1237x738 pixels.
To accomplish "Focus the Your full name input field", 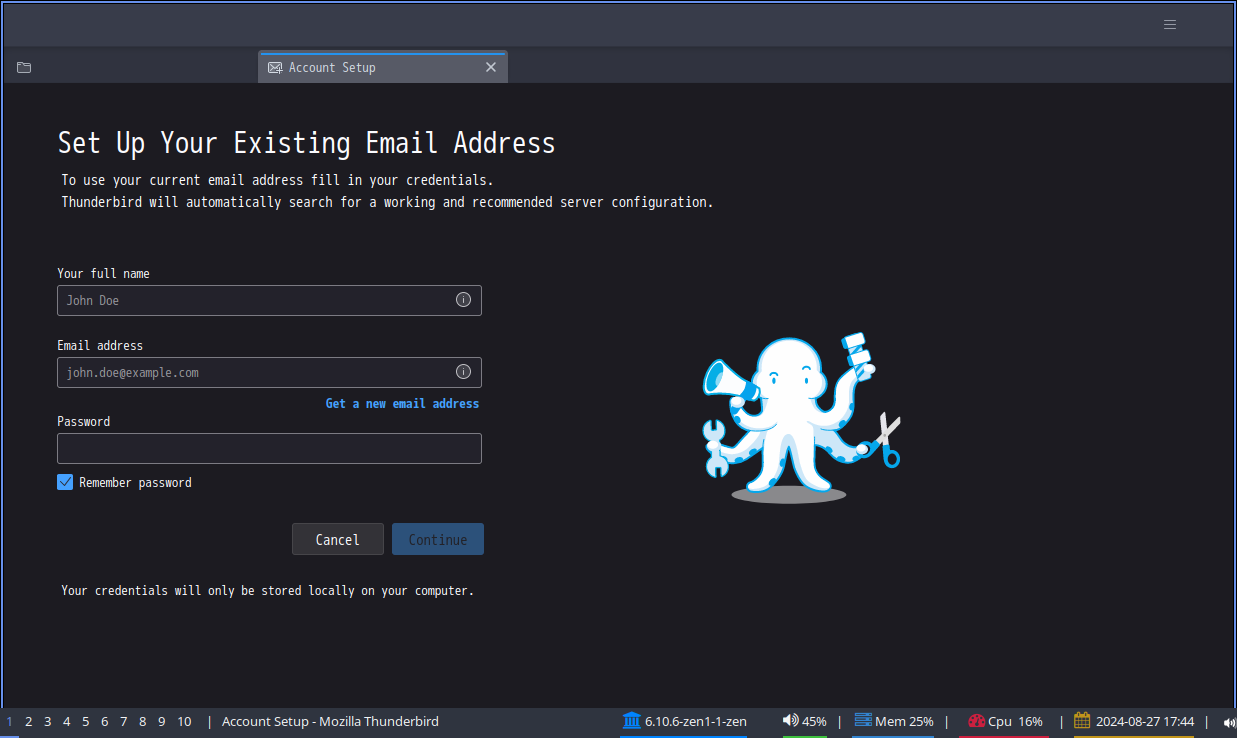I will pyautogui.click(x=269, y=300).
